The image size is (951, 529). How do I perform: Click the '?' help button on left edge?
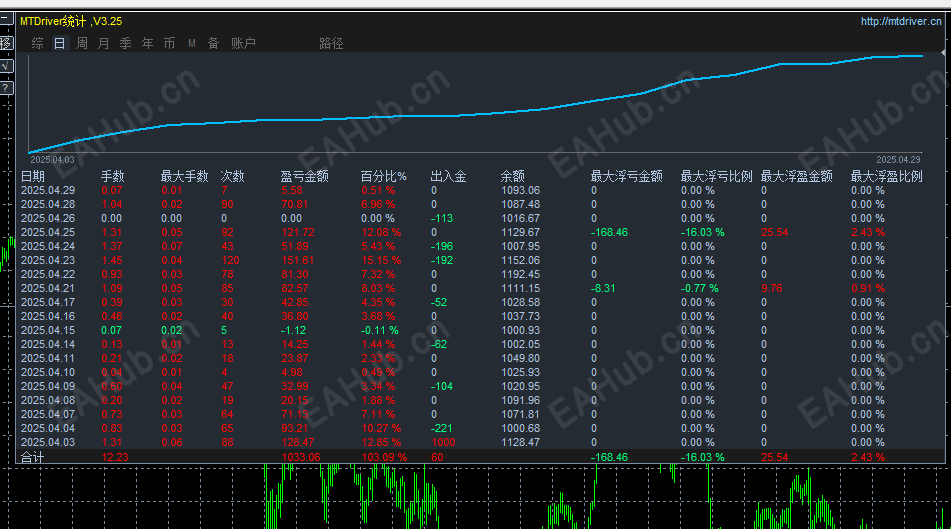[5, 89]
